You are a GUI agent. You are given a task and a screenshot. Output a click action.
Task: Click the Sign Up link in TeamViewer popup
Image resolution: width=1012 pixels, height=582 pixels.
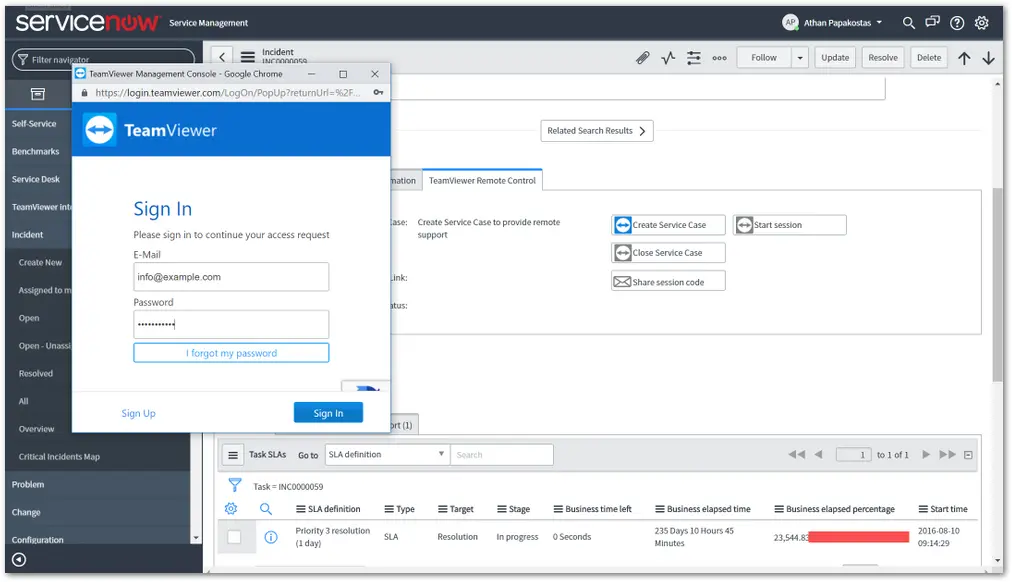pos(138,413)
